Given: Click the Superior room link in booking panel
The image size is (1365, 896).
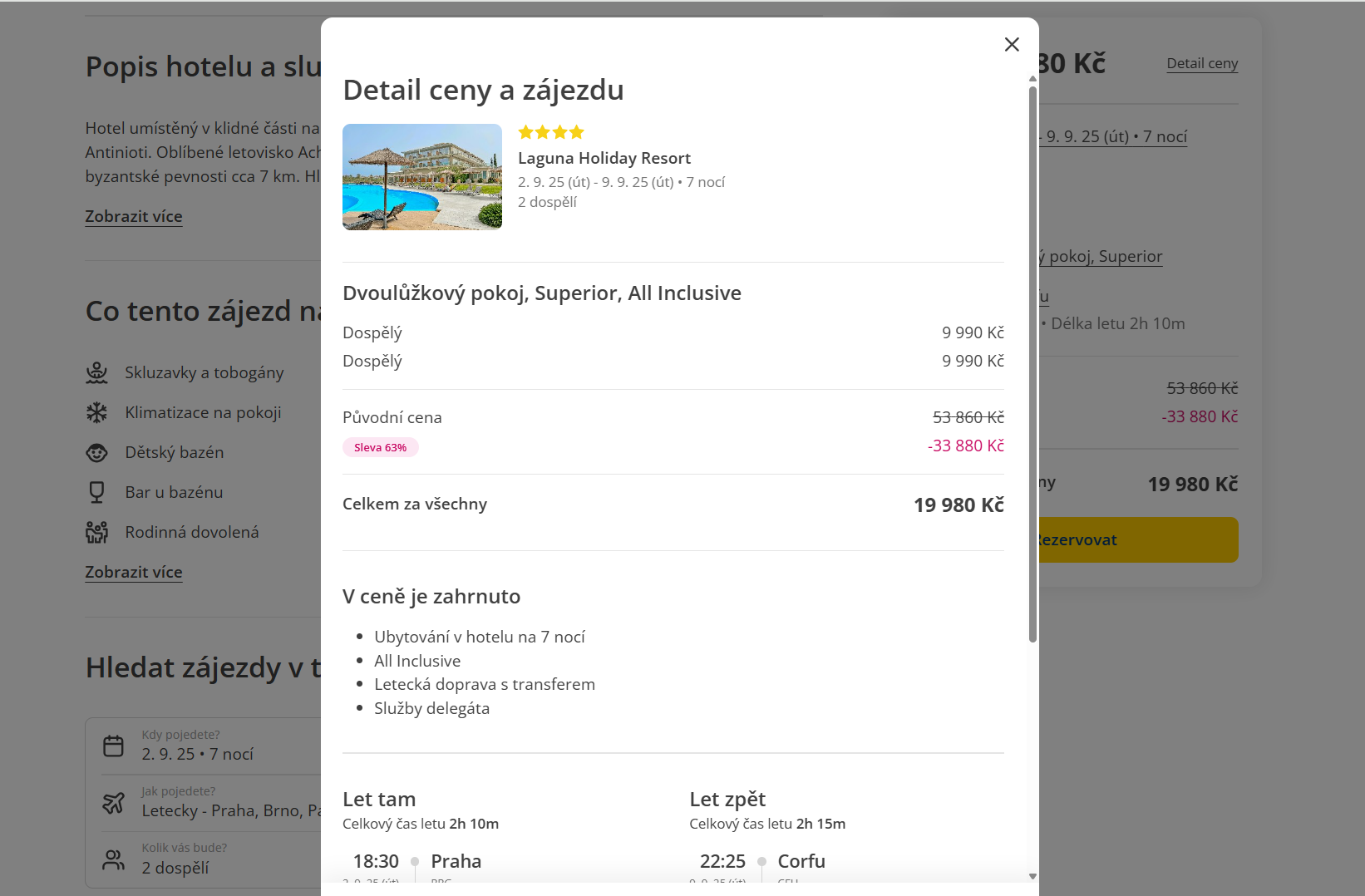Looking at the screenshot, I should [1101, 256].
